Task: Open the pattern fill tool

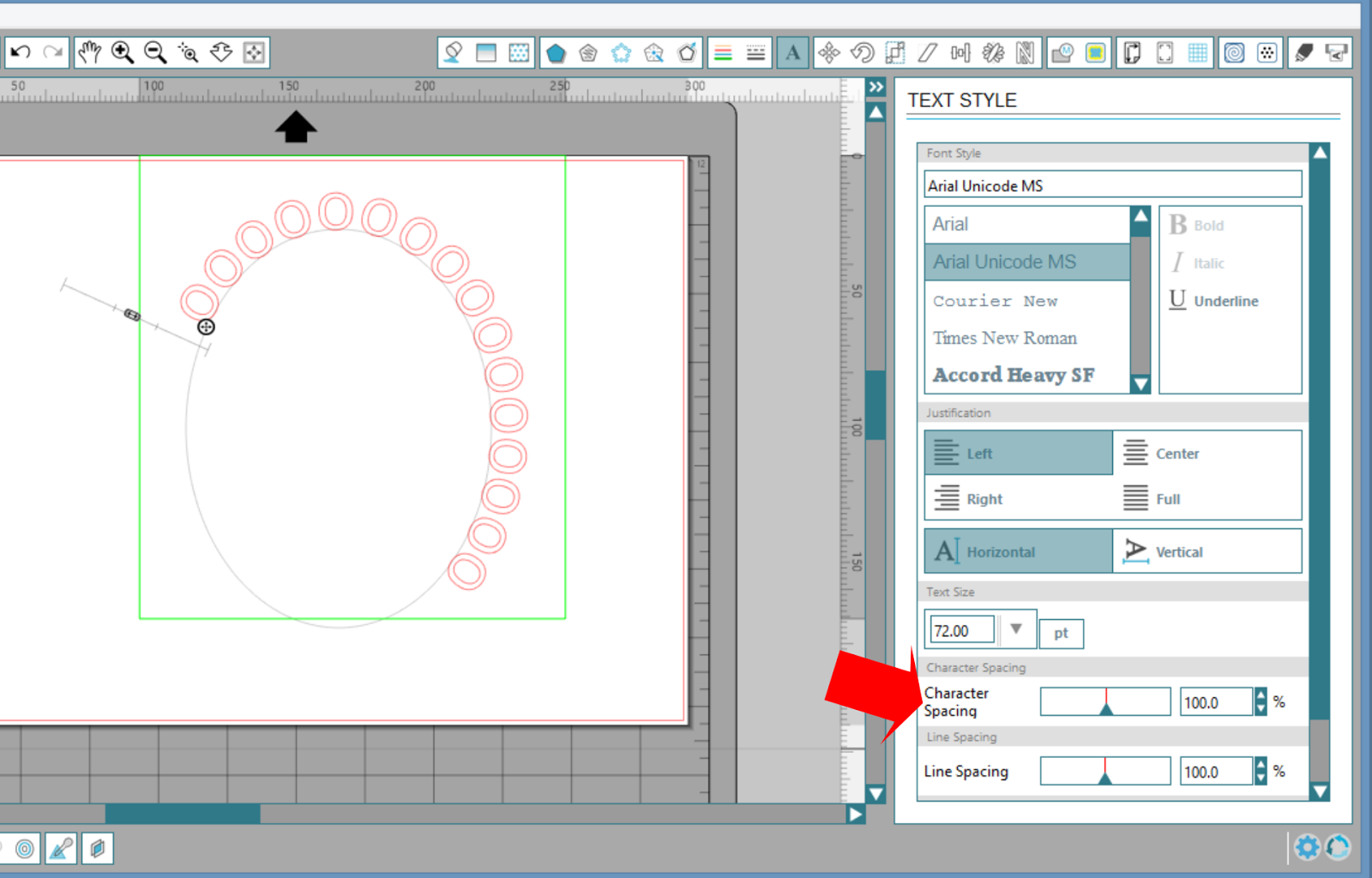Action: point(520,52)
